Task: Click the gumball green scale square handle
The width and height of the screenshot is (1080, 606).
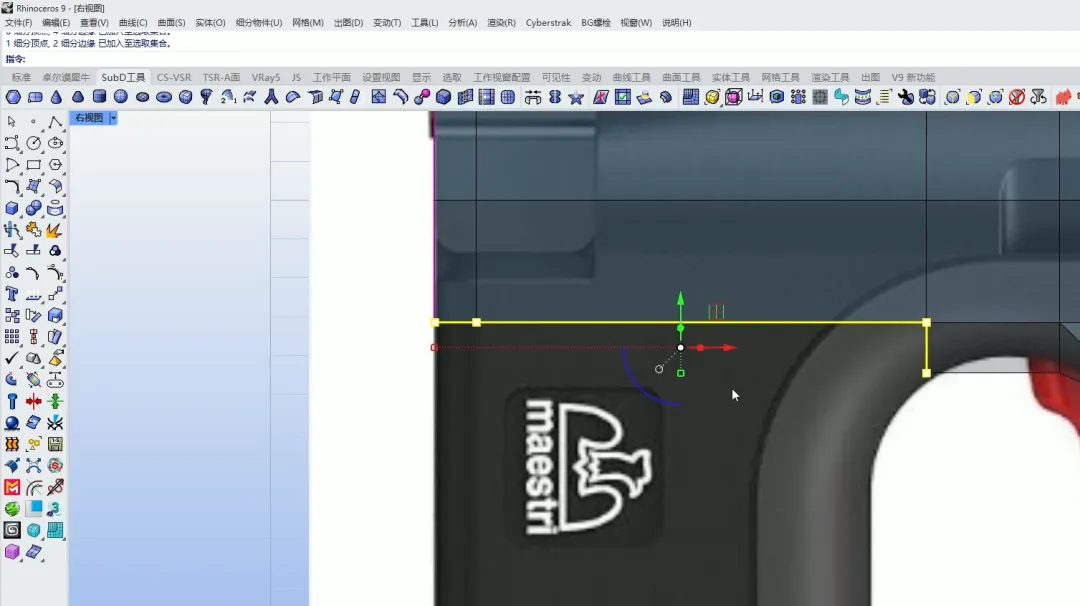Action: point(681,373)
